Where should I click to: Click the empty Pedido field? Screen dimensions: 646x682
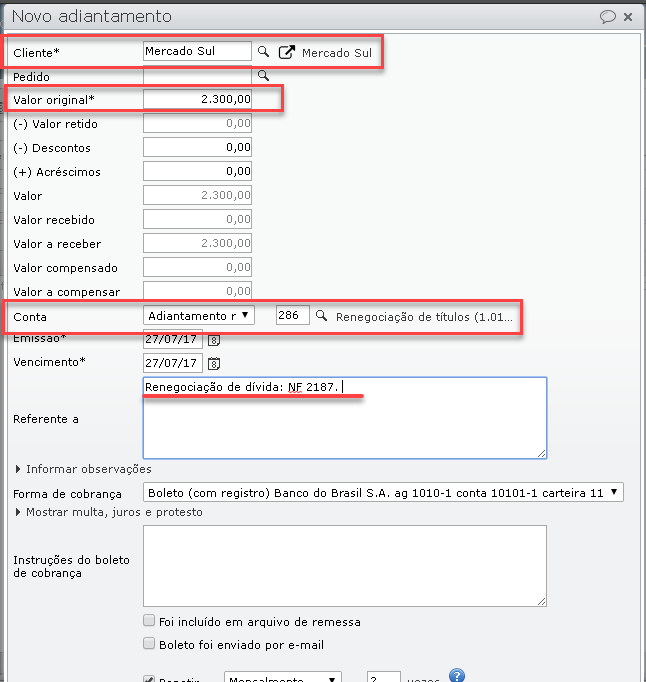[197, 76]
